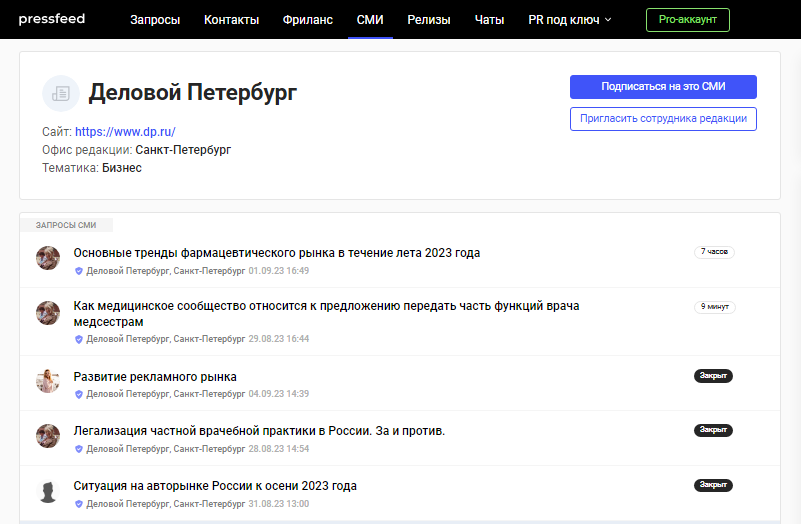Click verified shield icon dated 01.09.23
Image resolution: width=801 pixels, height=524 pixels.
pyautogui.click(x=79, y=271)
